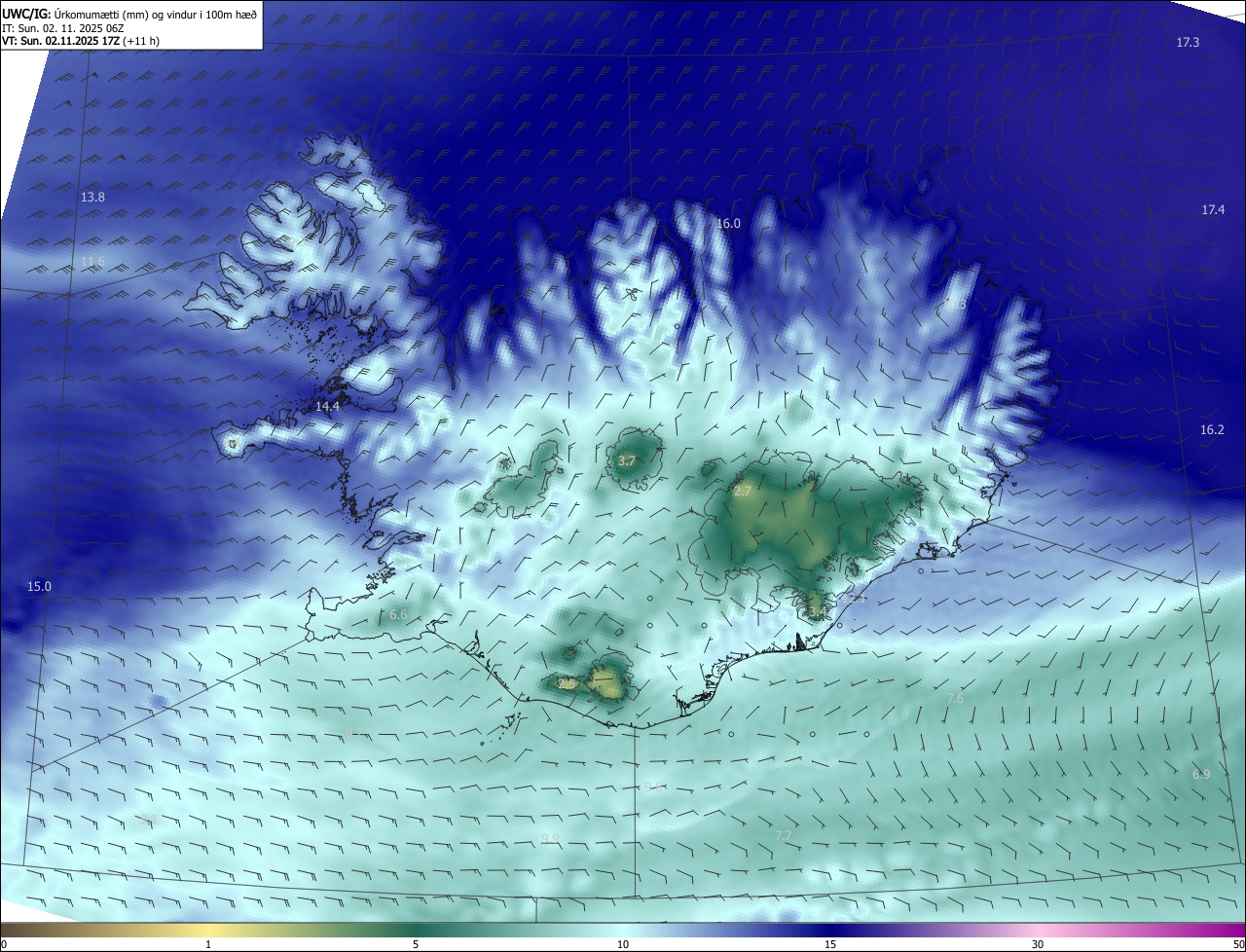
Task: Click the 11.6 value label
Action: 92,262
